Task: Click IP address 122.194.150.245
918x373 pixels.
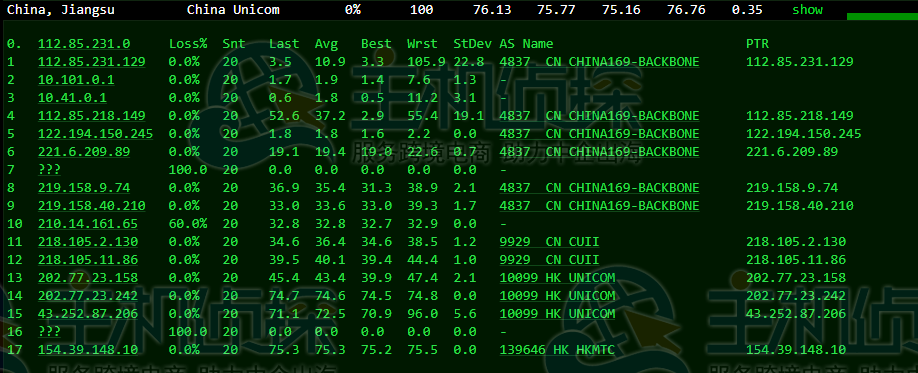Action: tap(95, 134)
